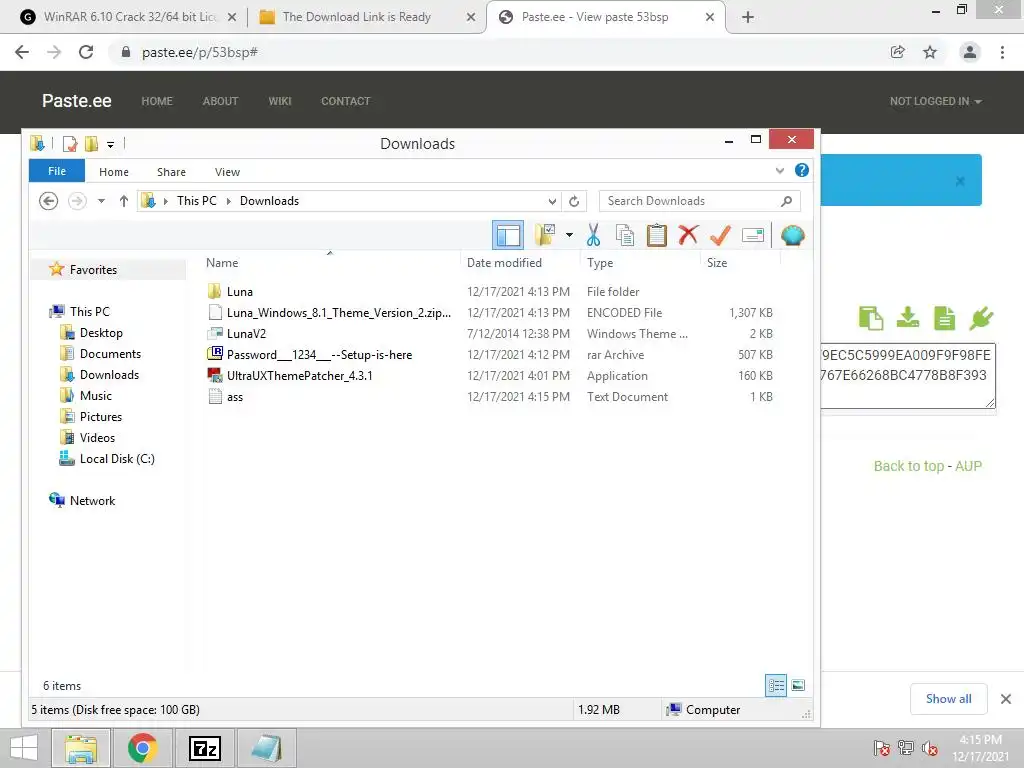Click the New folder quick access icon

coord(91,144)
